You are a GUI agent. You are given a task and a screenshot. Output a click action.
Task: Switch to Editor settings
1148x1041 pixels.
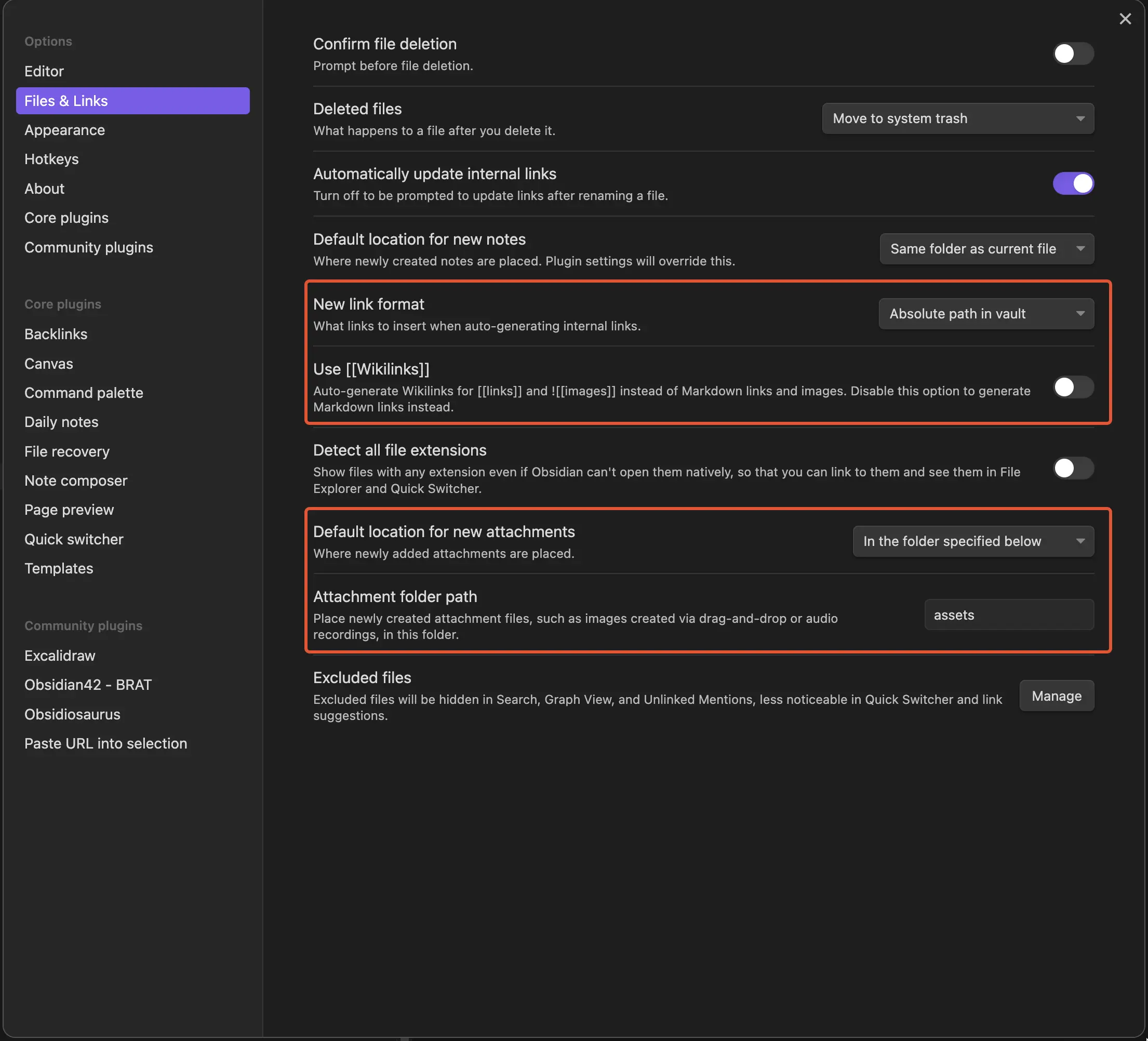pos(44,71)
